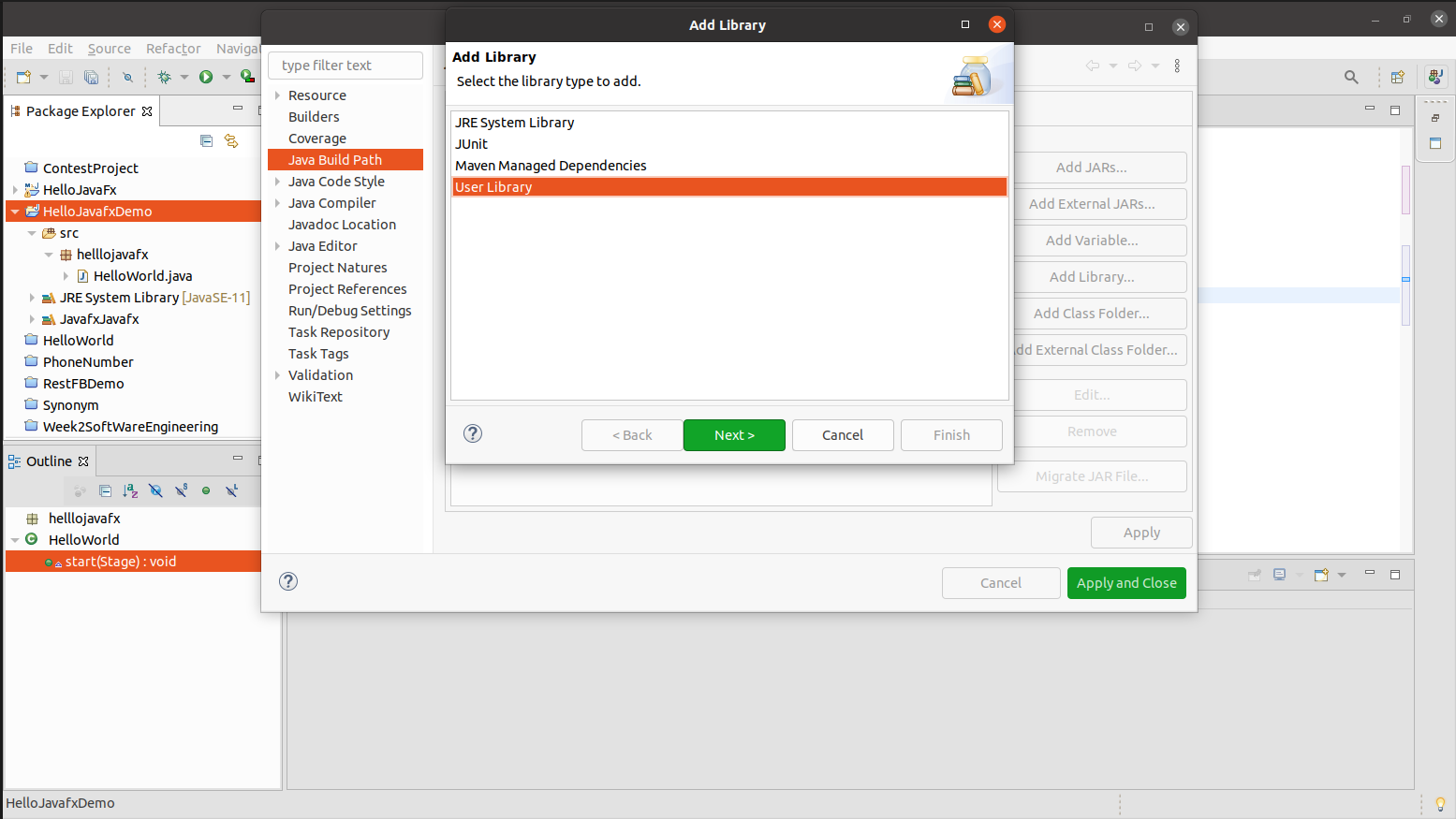Collapse all nodes in the Outline view

[106, 490]
